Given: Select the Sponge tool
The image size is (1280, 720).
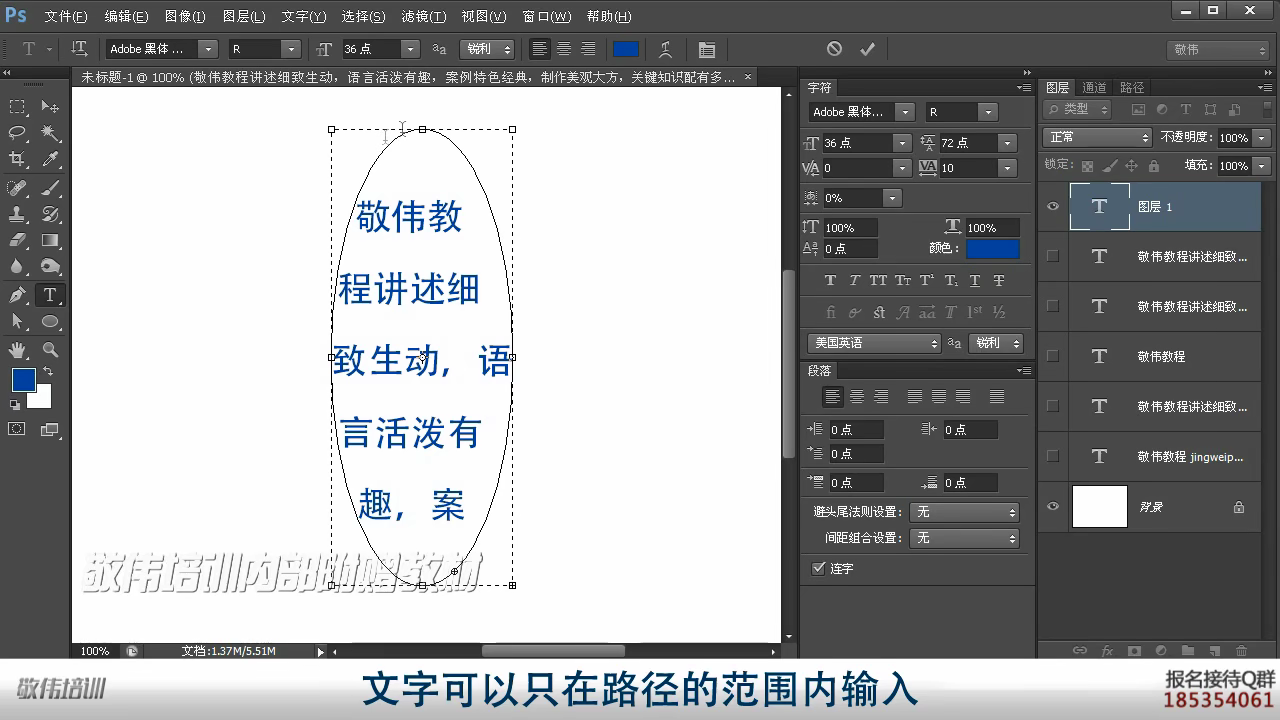Looking at the screenshot, I should 50,267.
